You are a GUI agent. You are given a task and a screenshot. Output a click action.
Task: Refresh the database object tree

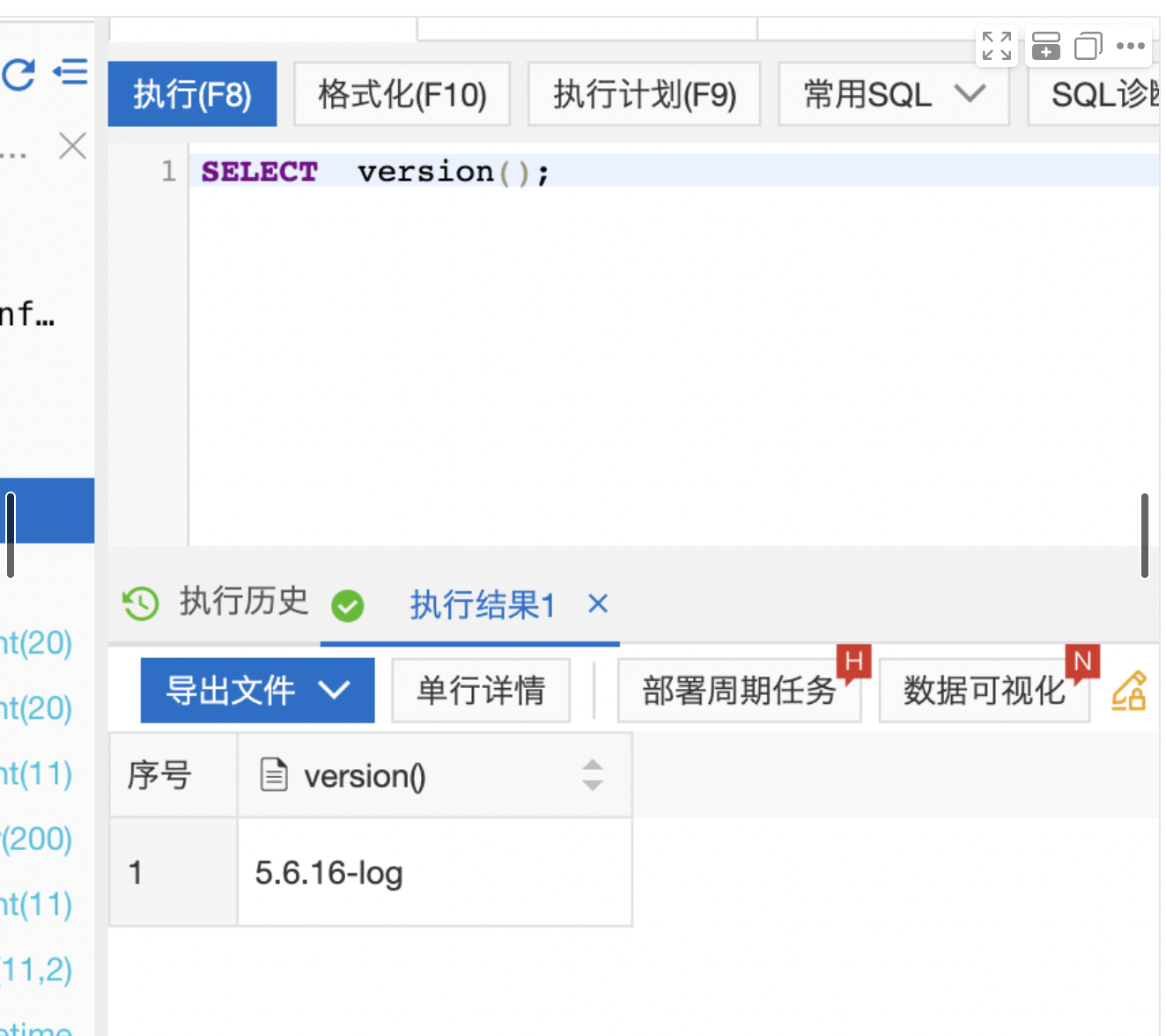point(18,76)
